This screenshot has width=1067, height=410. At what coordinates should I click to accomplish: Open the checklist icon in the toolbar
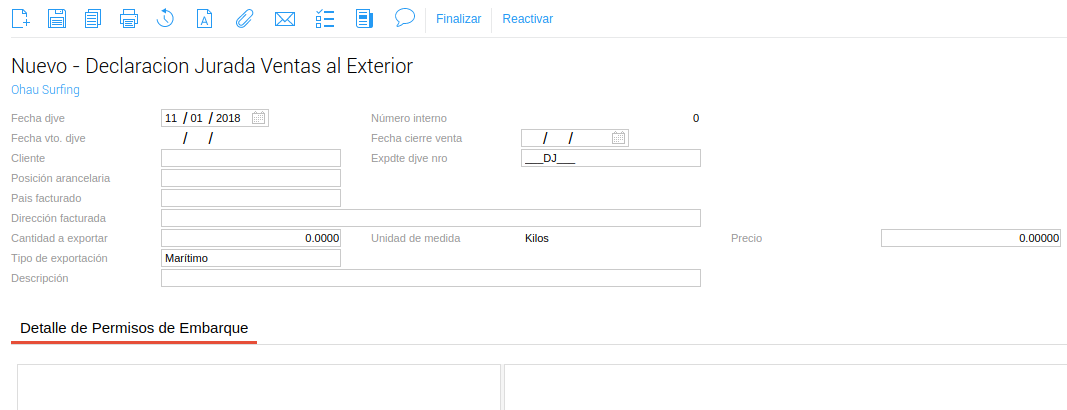(325, 18)
